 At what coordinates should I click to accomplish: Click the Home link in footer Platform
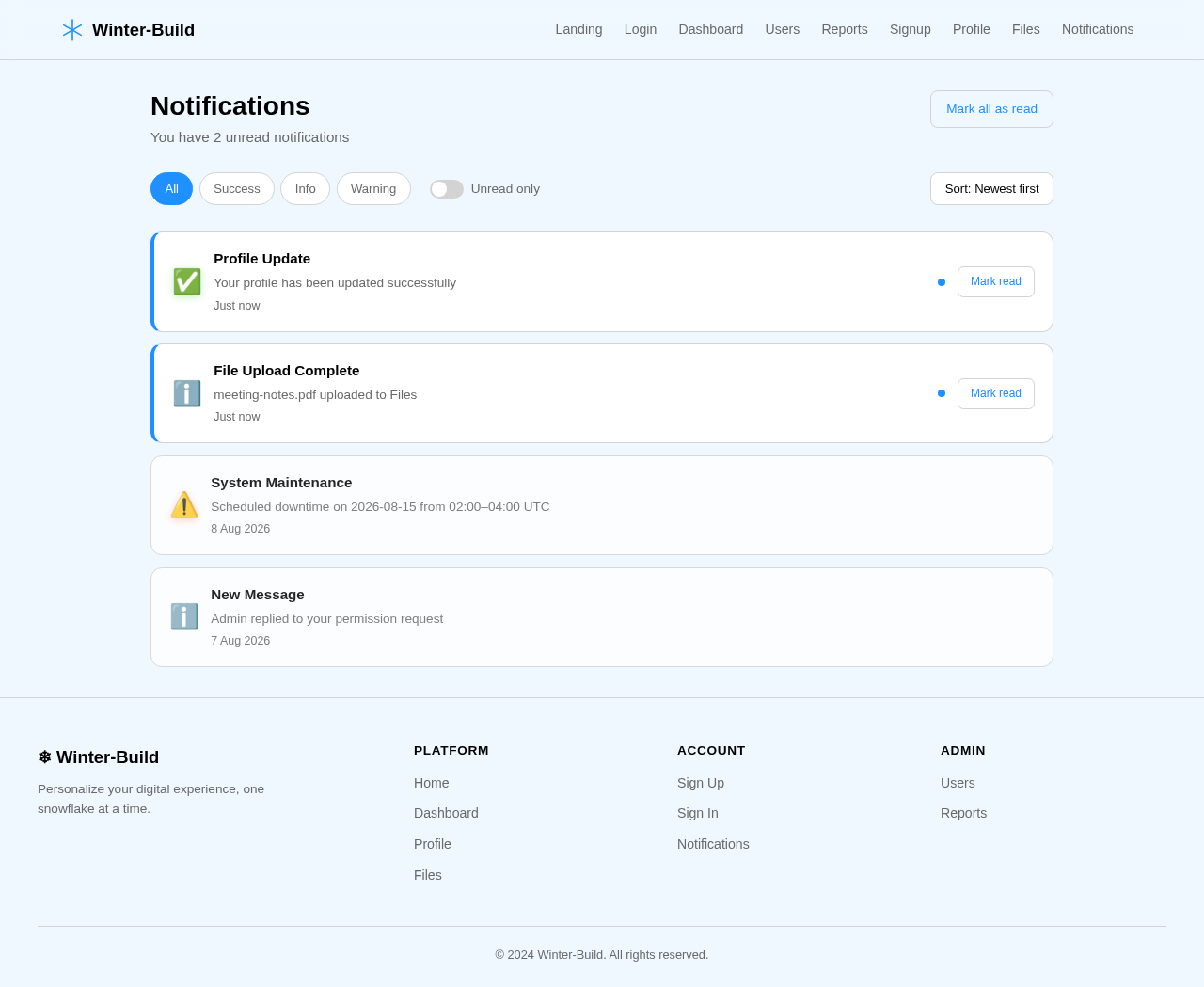point(432,783)
